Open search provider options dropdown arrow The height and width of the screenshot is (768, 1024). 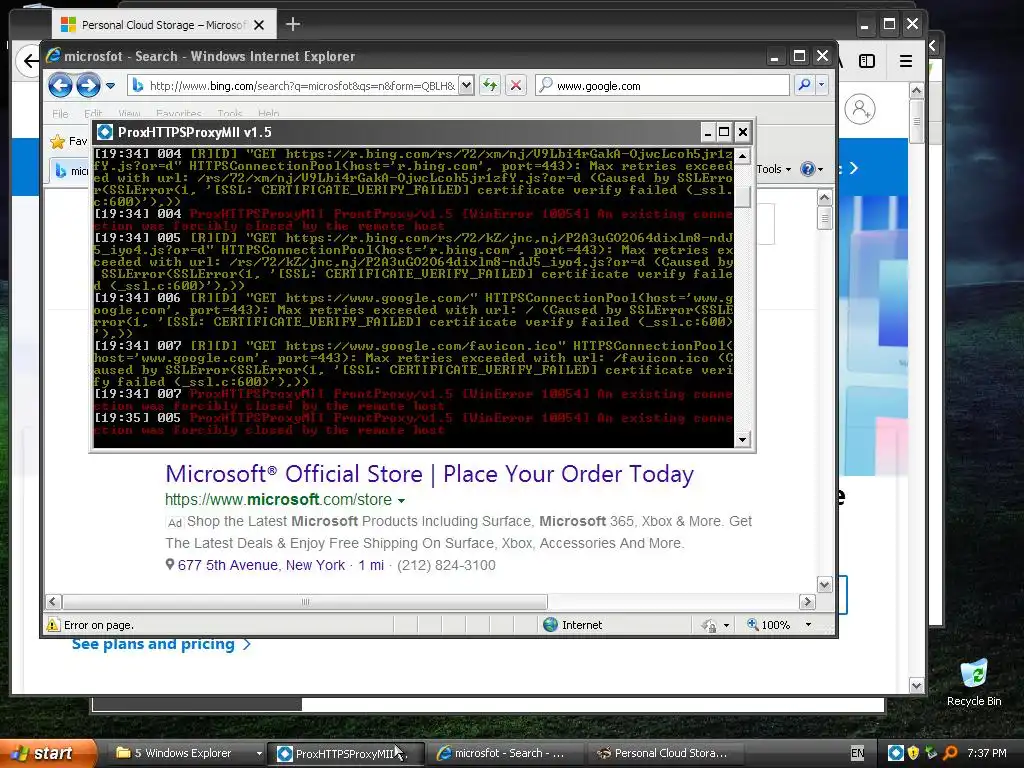point(822,85)
